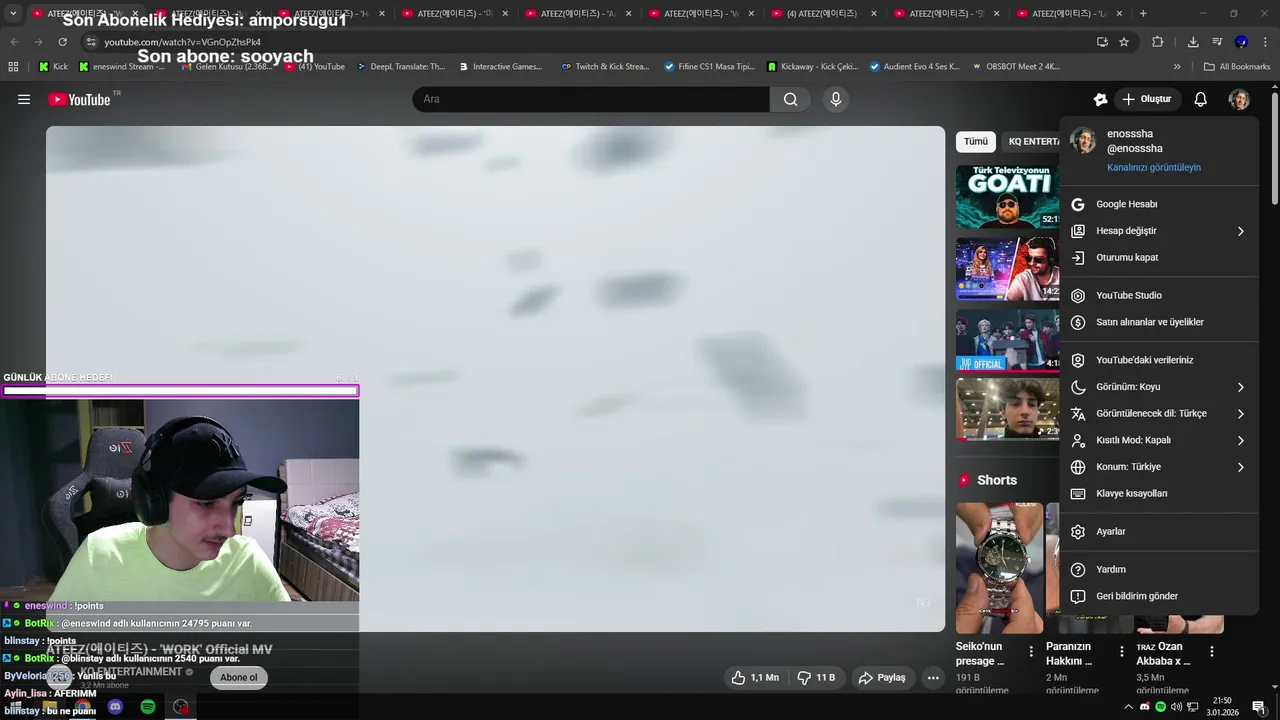Click the Google Hesabı G icon
This screenshot has width=1280, height=720.
tap(1077, 204)
